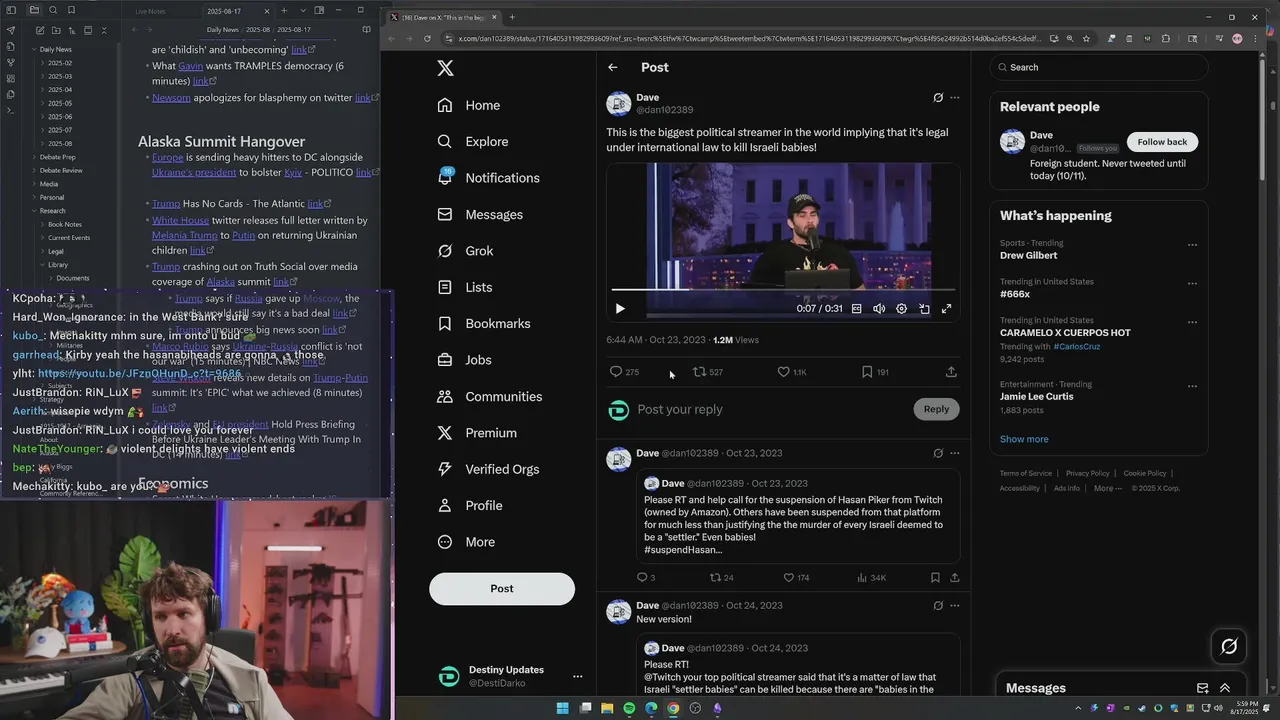
Task: Collapse Daily News folder in Obsidian
Action: [54, 49]
